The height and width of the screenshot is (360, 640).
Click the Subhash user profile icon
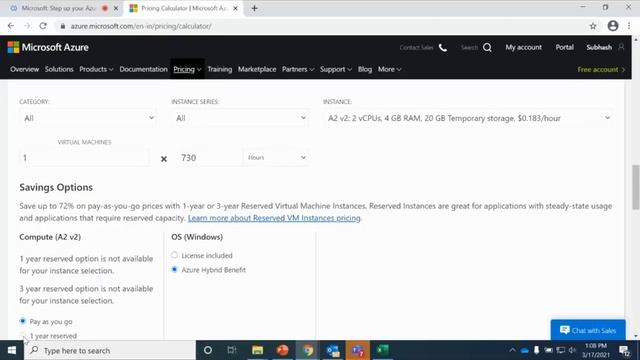(x=621, y=47)
